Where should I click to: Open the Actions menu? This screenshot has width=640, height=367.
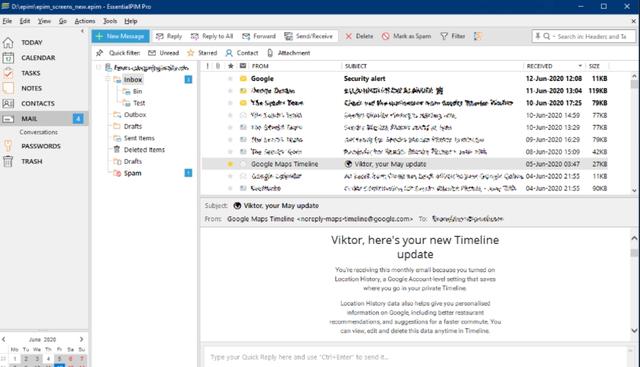(85, 21)
